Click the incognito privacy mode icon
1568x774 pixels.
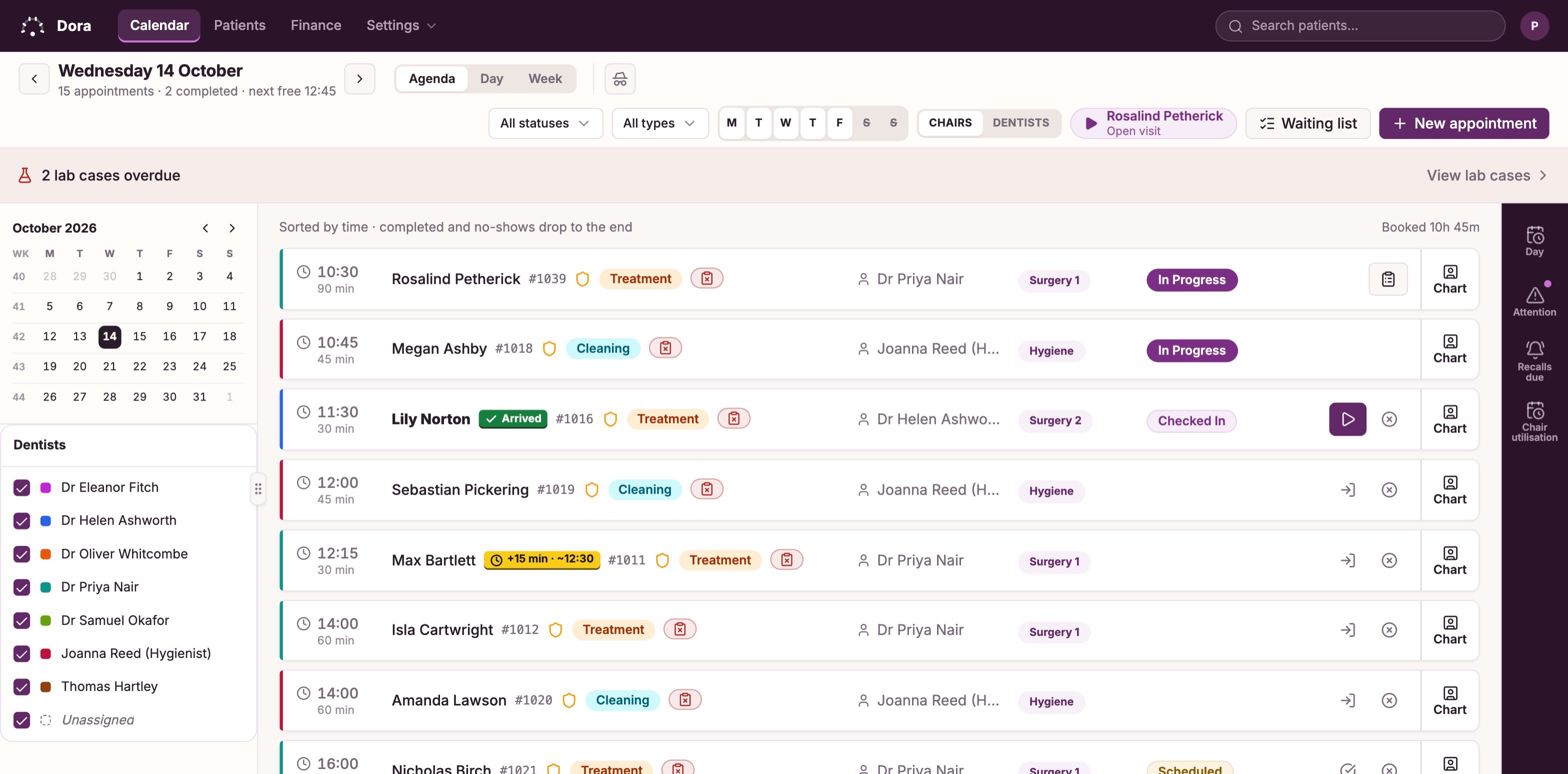pos(619,79)
